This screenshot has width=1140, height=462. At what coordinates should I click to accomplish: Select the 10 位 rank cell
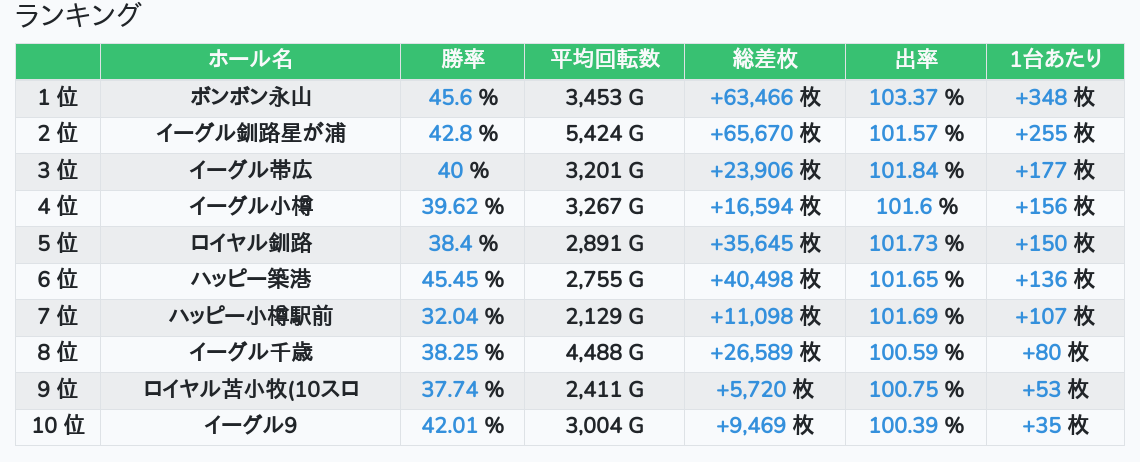click(x=58, y=426)
